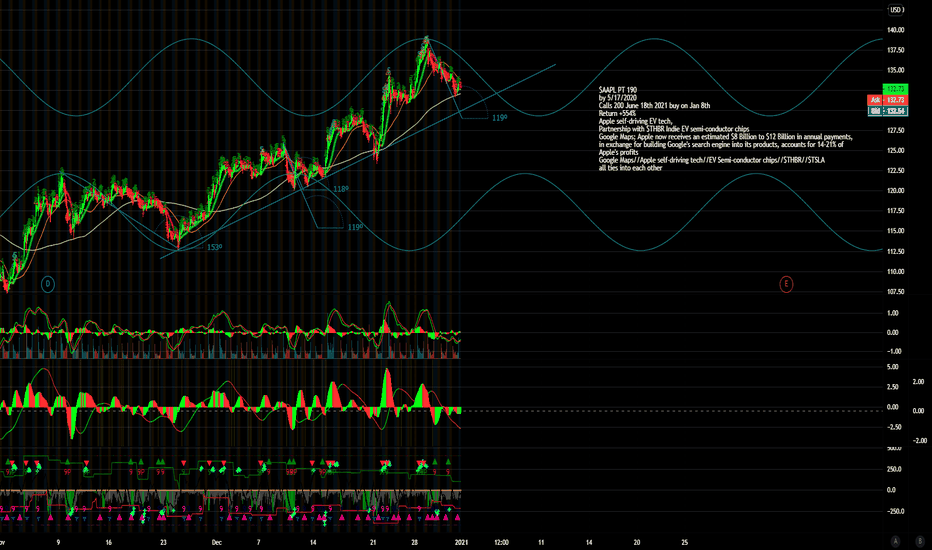
Task: Click the 140.00 price axis value
Action: 896,30
